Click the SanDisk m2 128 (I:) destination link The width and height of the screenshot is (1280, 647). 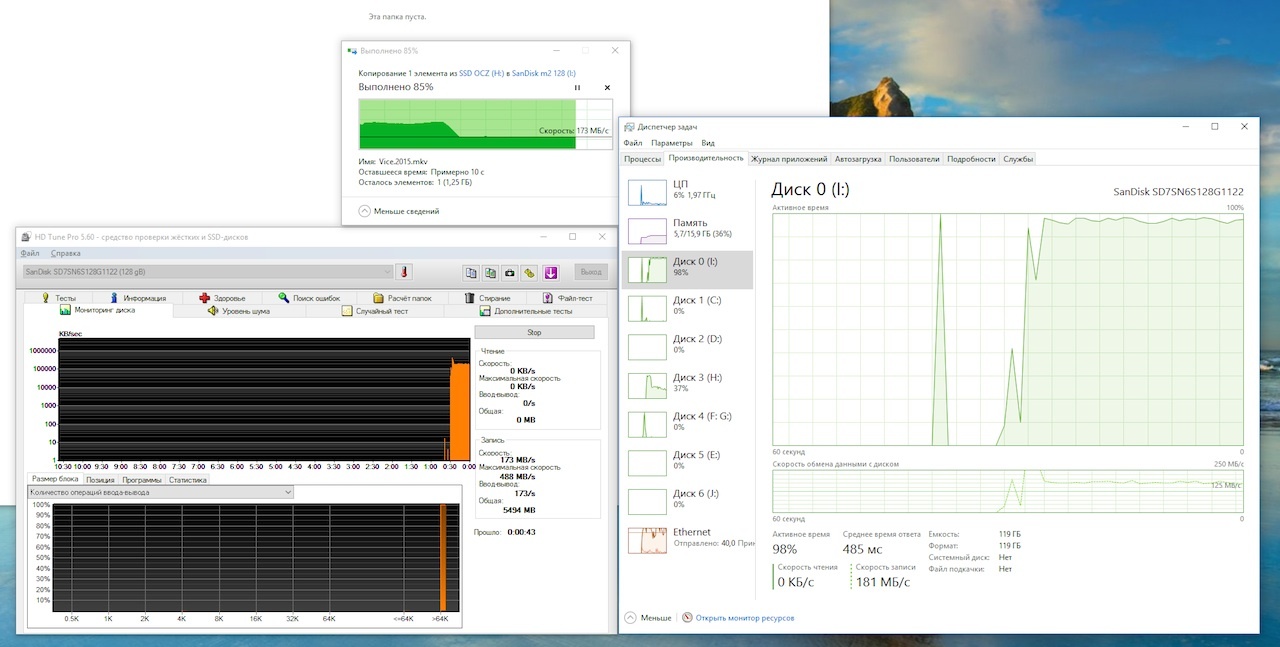pyautogui.click(x=543, y=73)
